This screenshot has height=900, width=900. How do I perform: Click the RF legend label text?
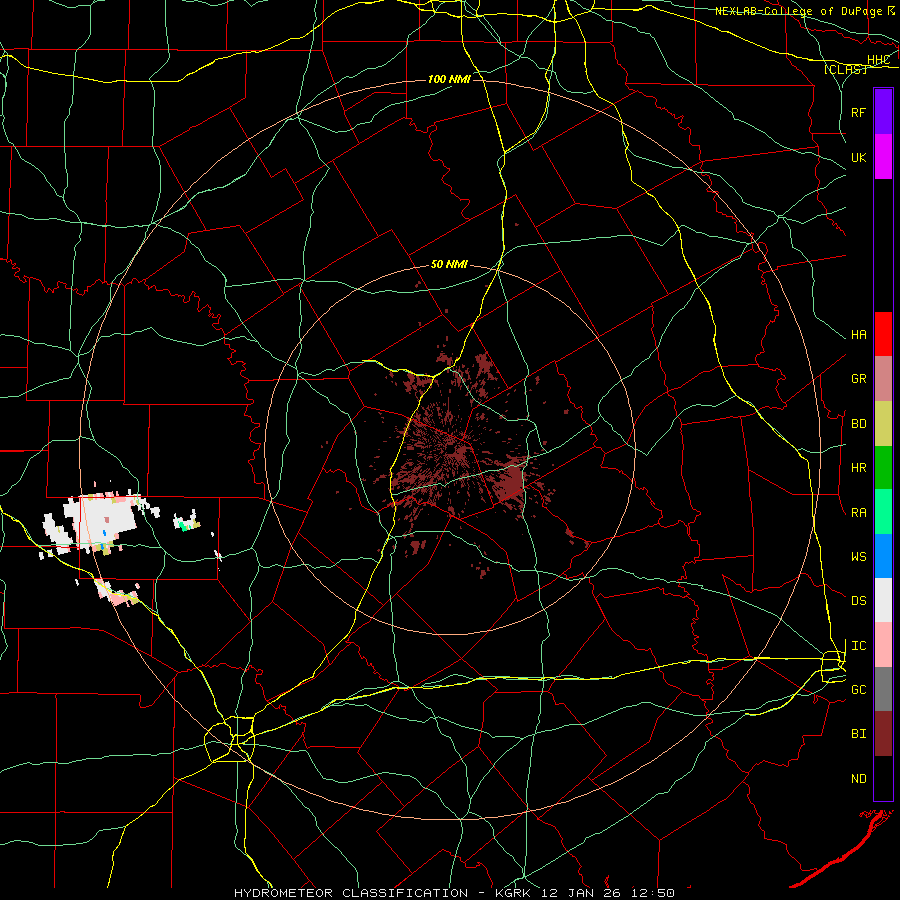click(x=859, y=112)
